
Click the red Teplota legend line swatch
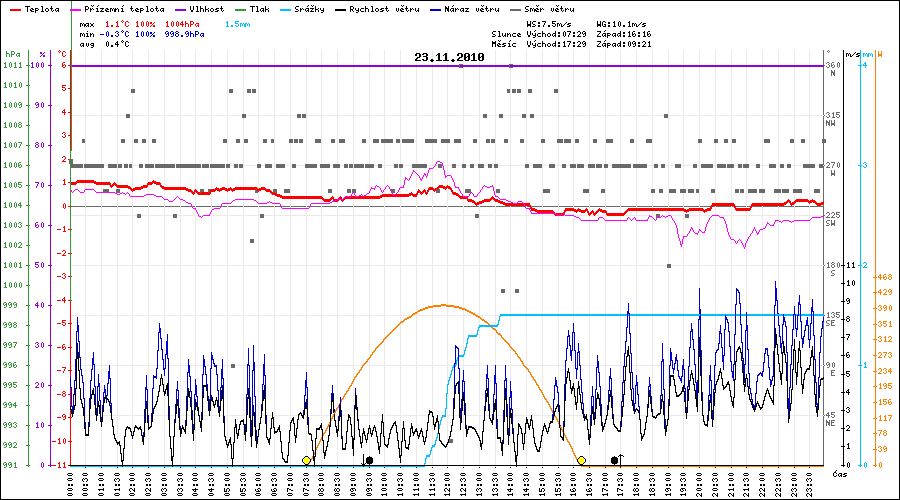coord(15,10)
